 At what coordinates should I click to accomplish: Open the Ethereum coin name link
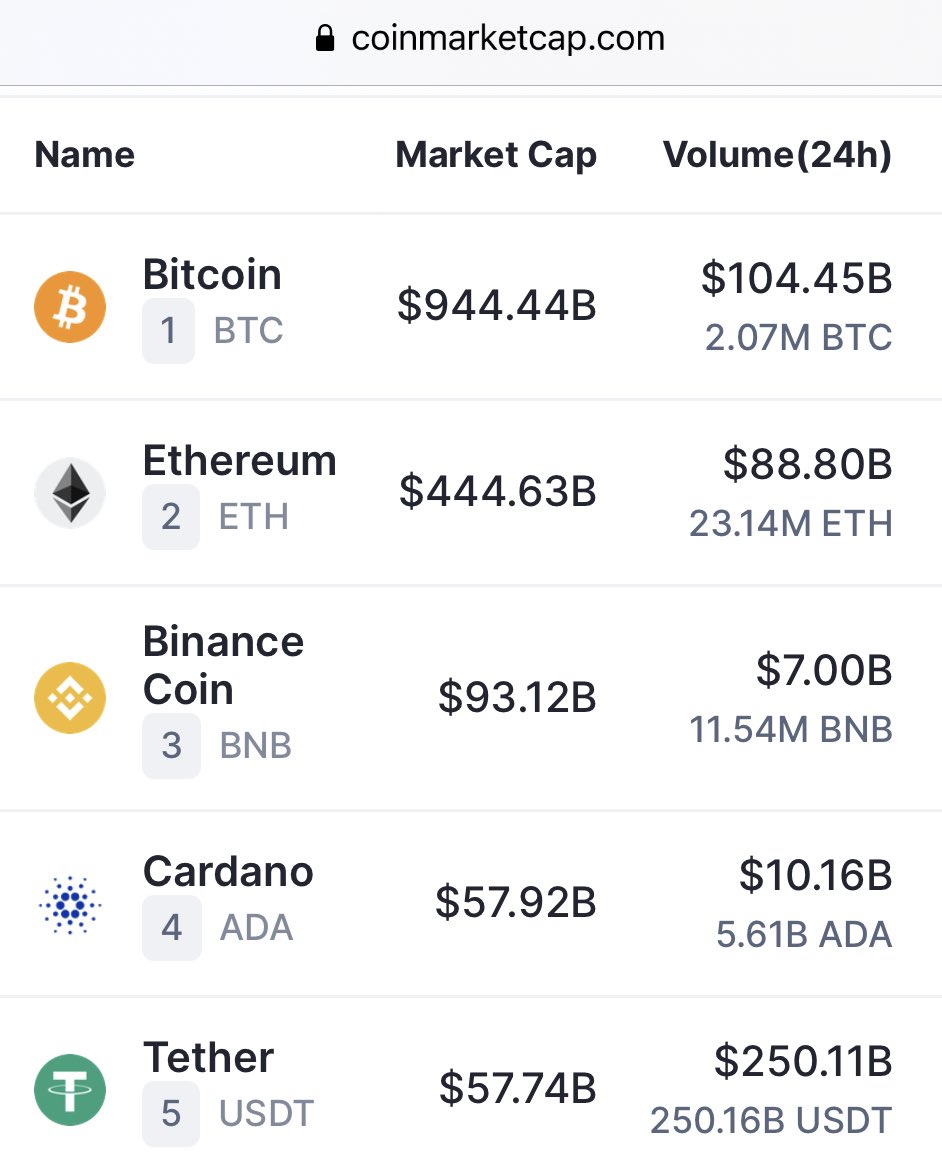coord(239,460)
